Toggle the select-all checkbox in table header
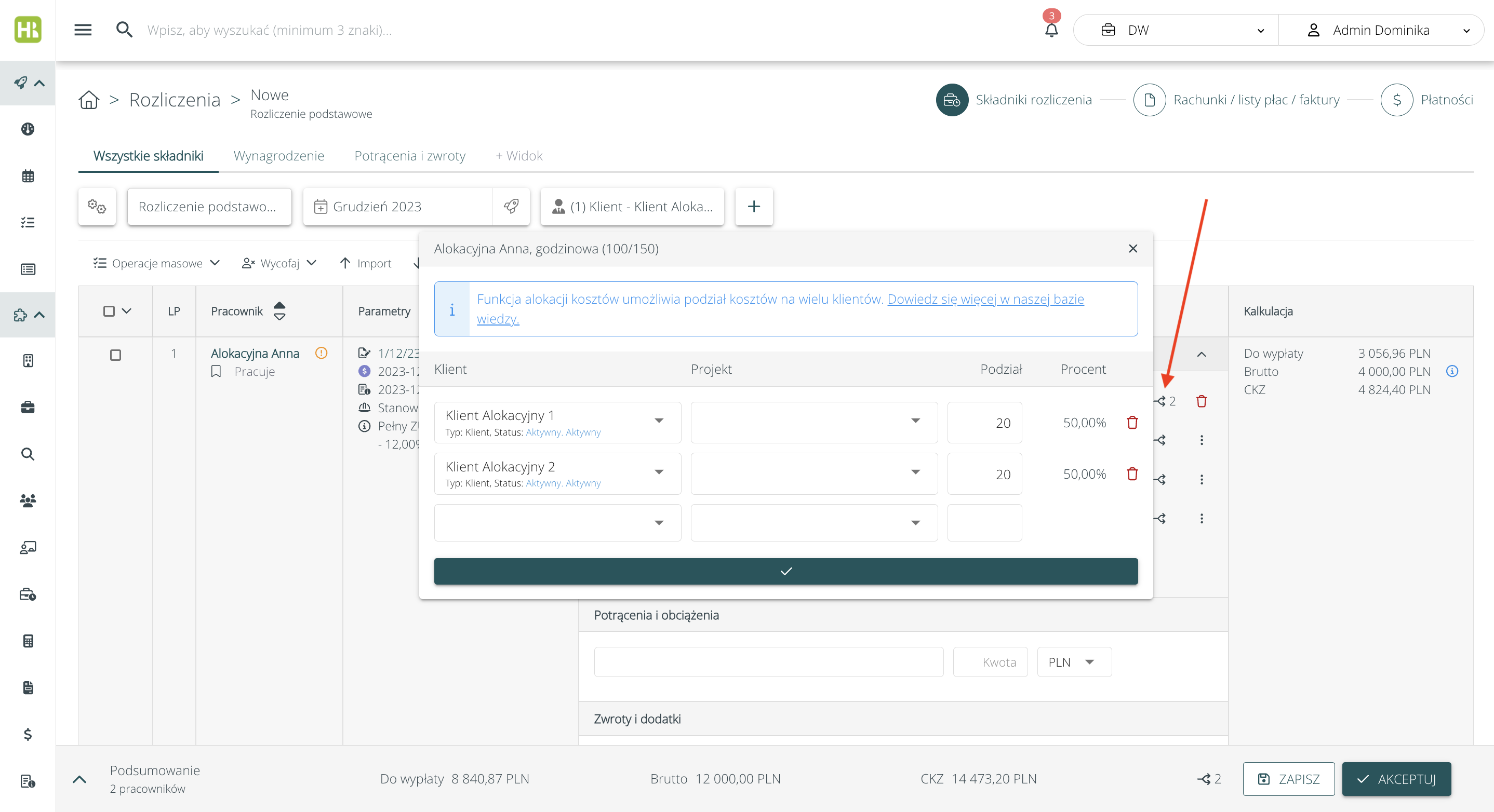The image size is (1494, 812). coord(109,311)
